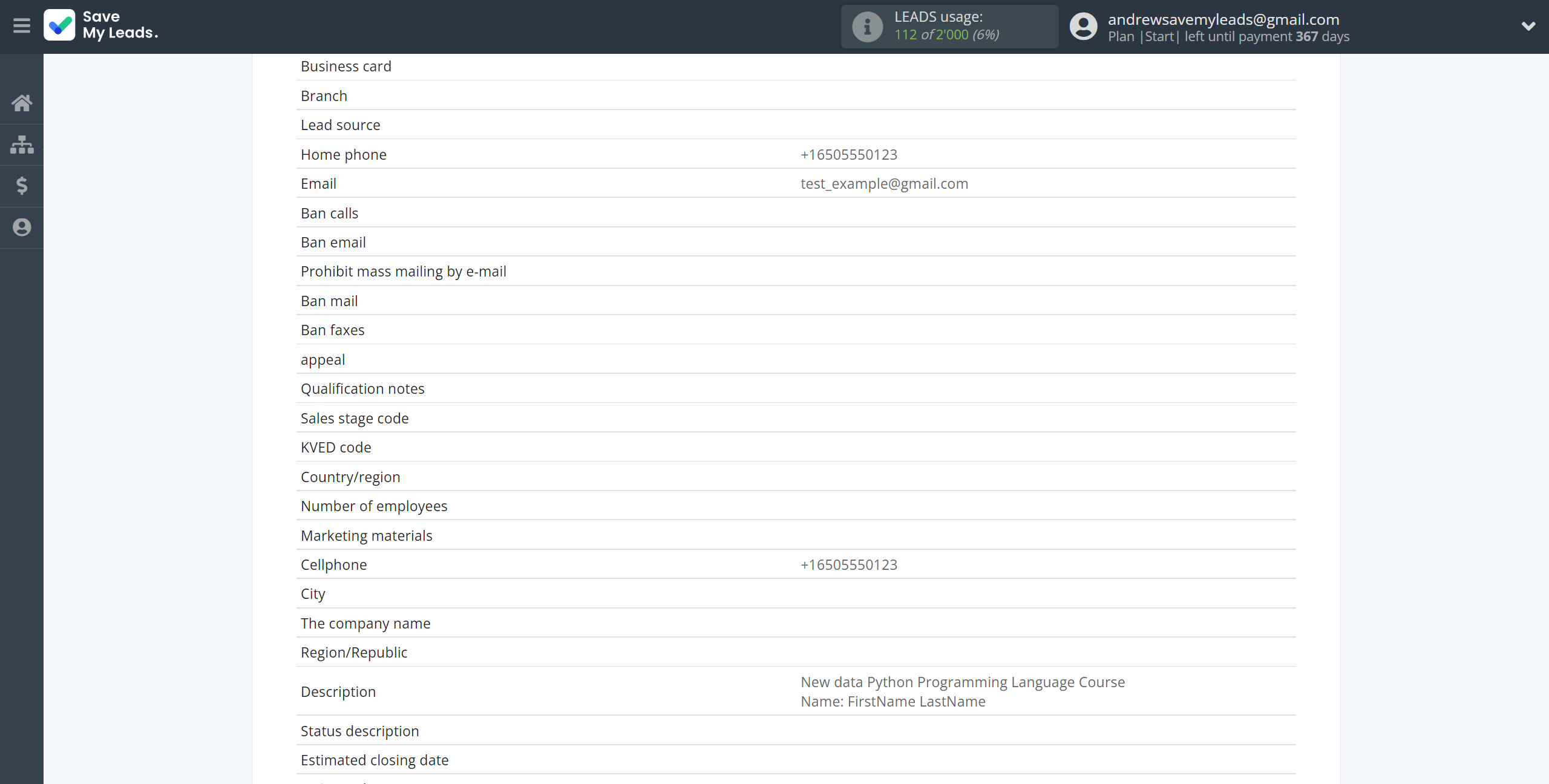The height and width of the screenshot is (784, 1549).
Task: Select the Marketing materials label
Action: coord(367,535)
